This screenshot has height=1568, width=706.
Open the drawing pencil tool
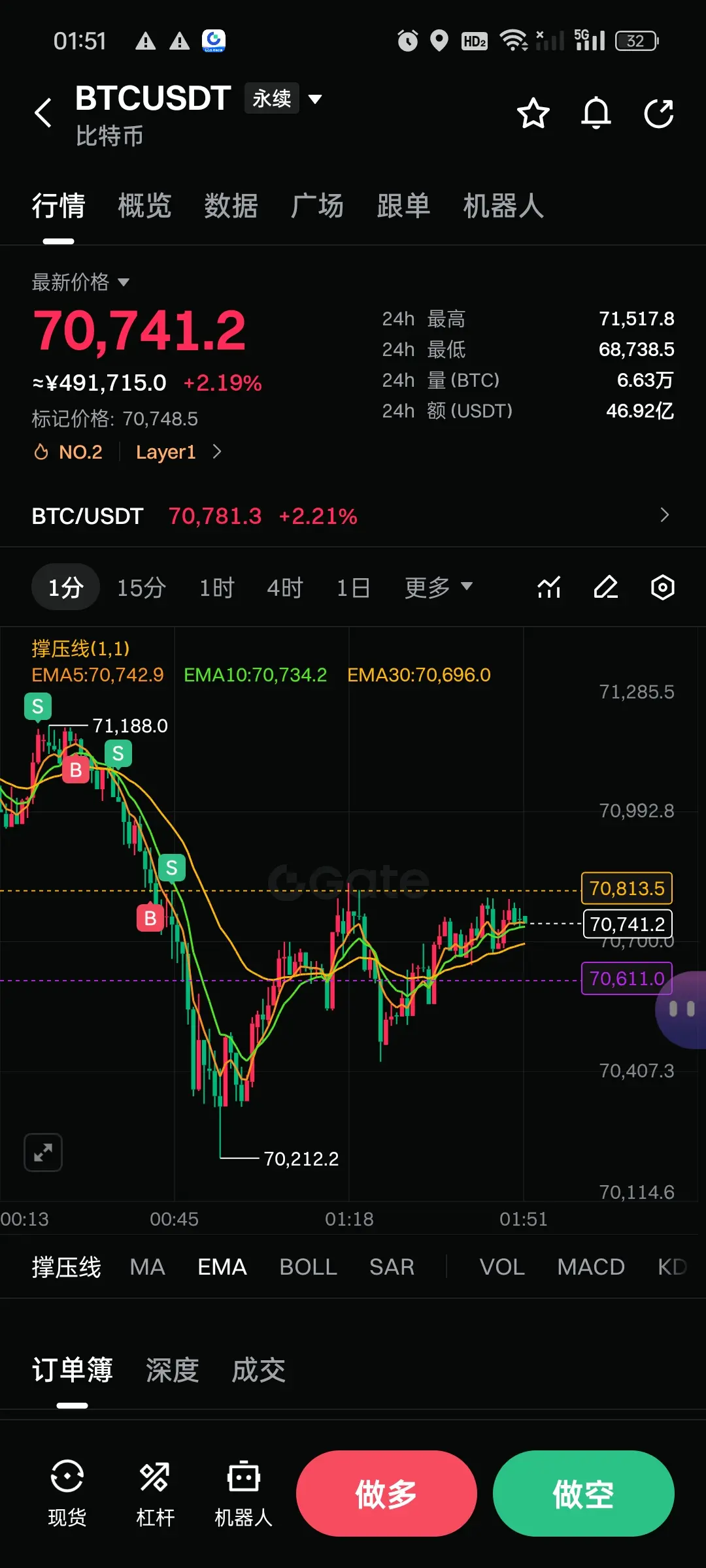(x=606, y=587)
